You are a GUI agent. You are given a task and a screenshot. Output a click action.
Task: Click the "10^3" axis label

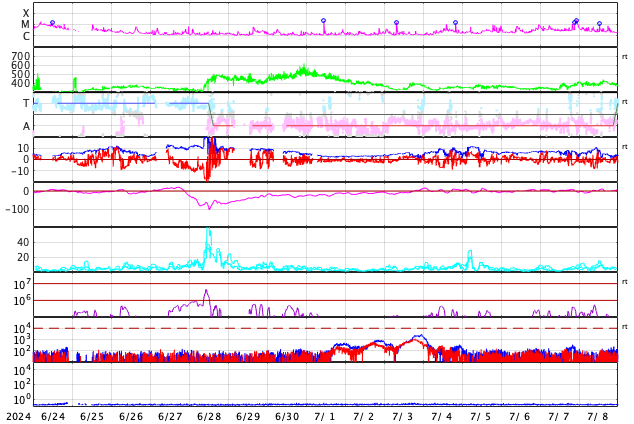click(x=22, y=340)
